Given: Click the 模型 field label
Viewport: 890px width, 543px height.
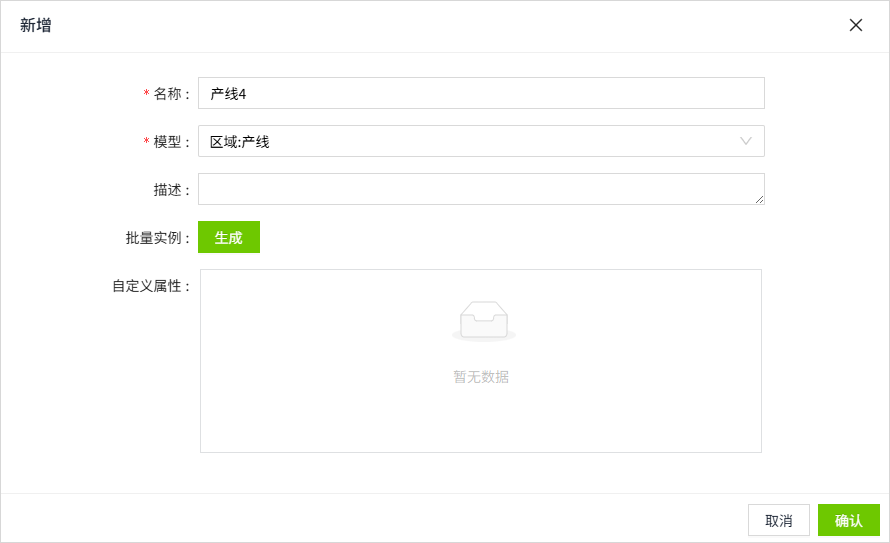Looking at the screenshot, I should click(x=167, y=142).
